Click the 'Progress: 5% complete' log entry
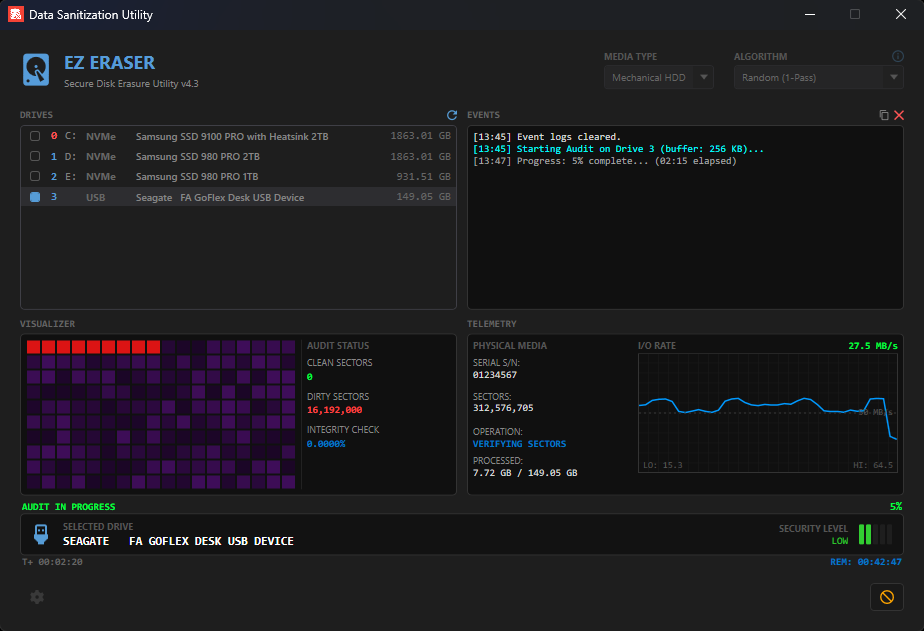 tap(604, 161)
